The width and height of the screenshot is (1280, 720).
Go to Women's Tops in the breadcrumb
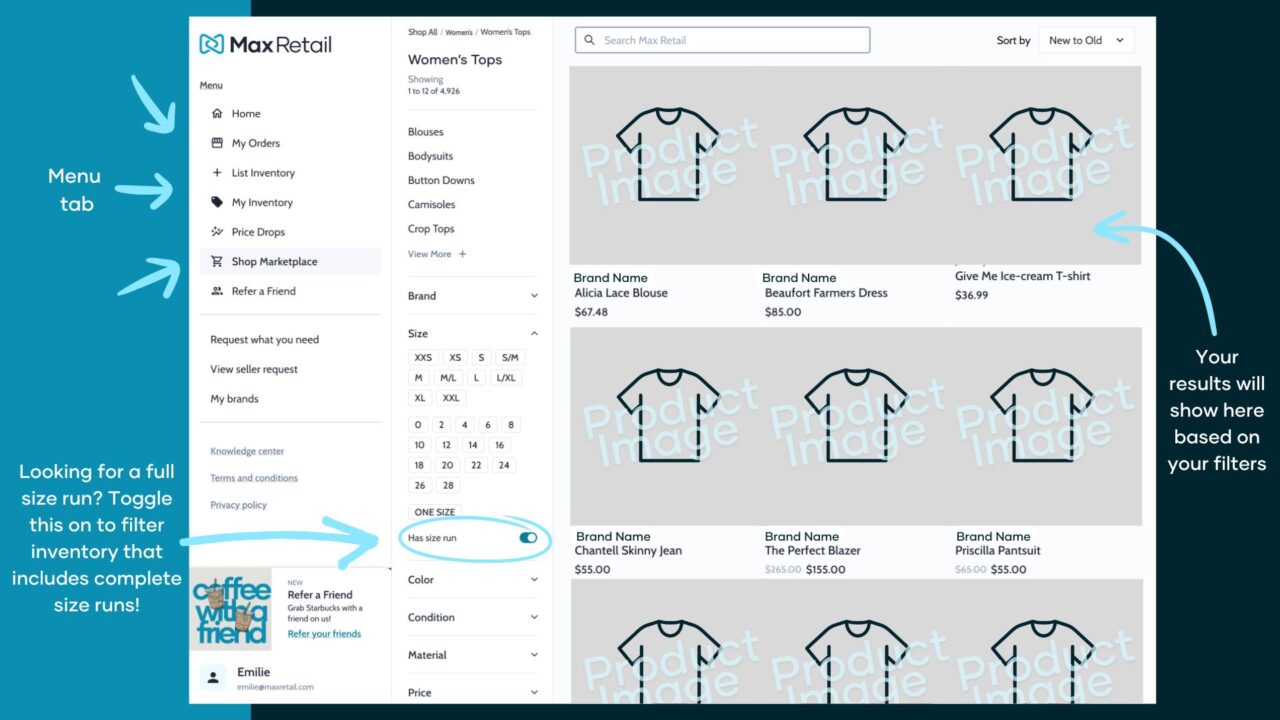pos(506,31)
